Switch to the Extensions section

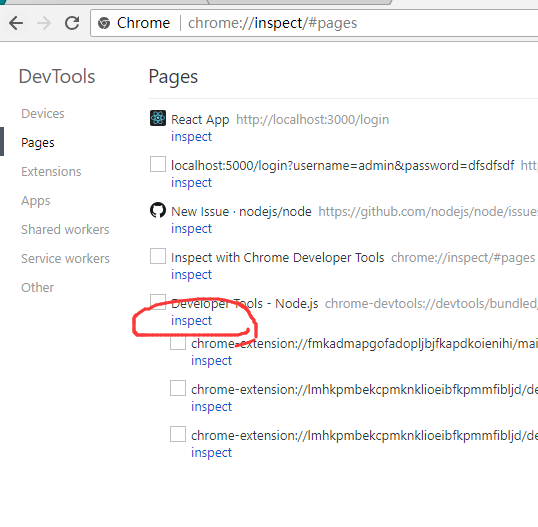tap(51, 172)
